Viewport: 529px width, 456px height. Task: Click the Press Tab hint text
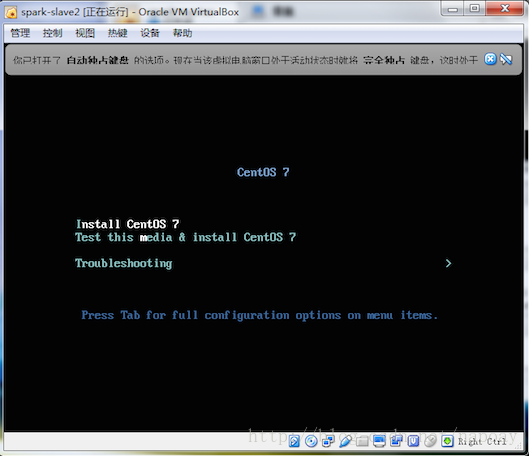point(259,315)
